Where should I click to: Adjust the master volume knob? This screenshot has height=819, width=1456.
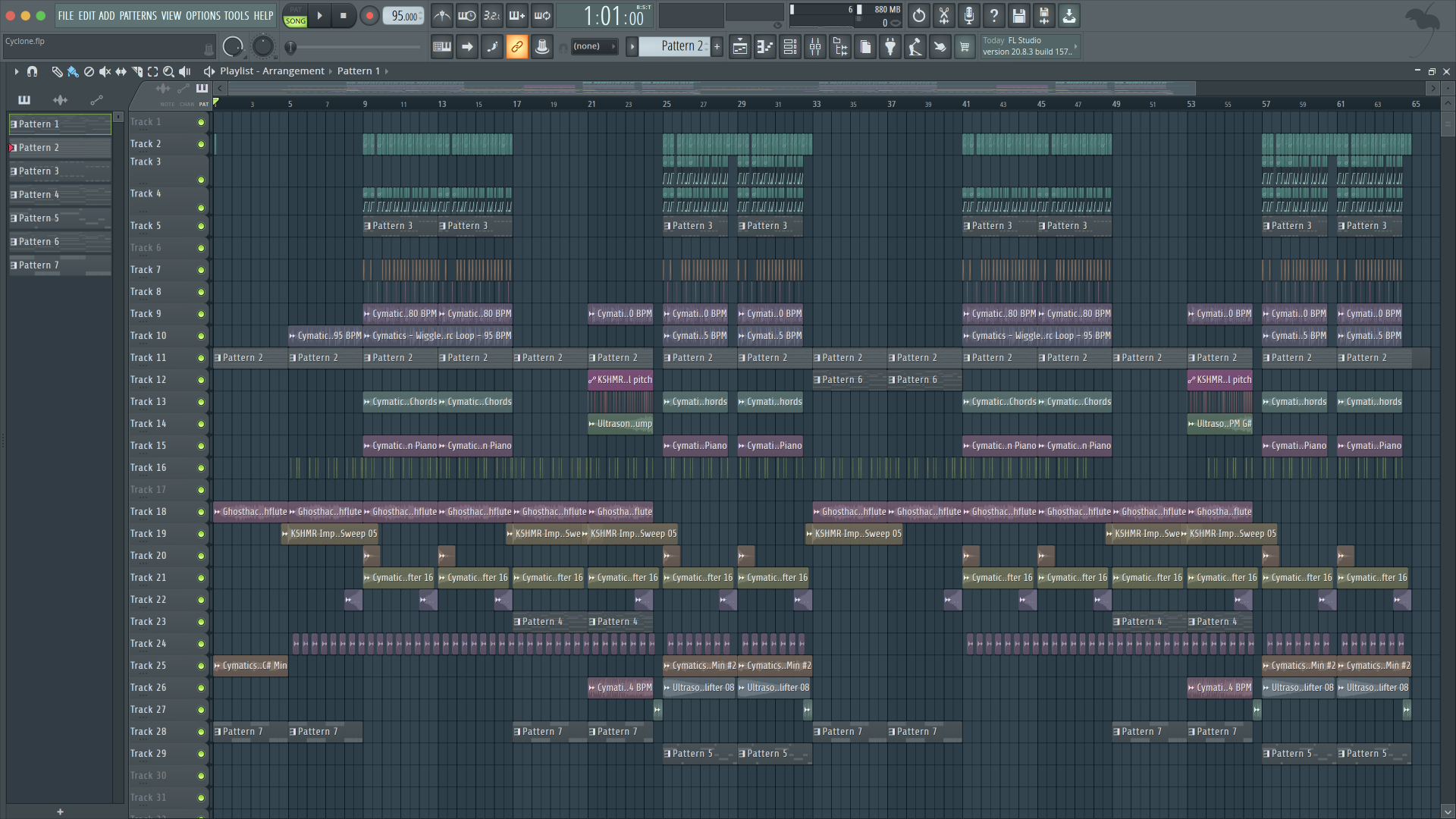click(233, 47)
